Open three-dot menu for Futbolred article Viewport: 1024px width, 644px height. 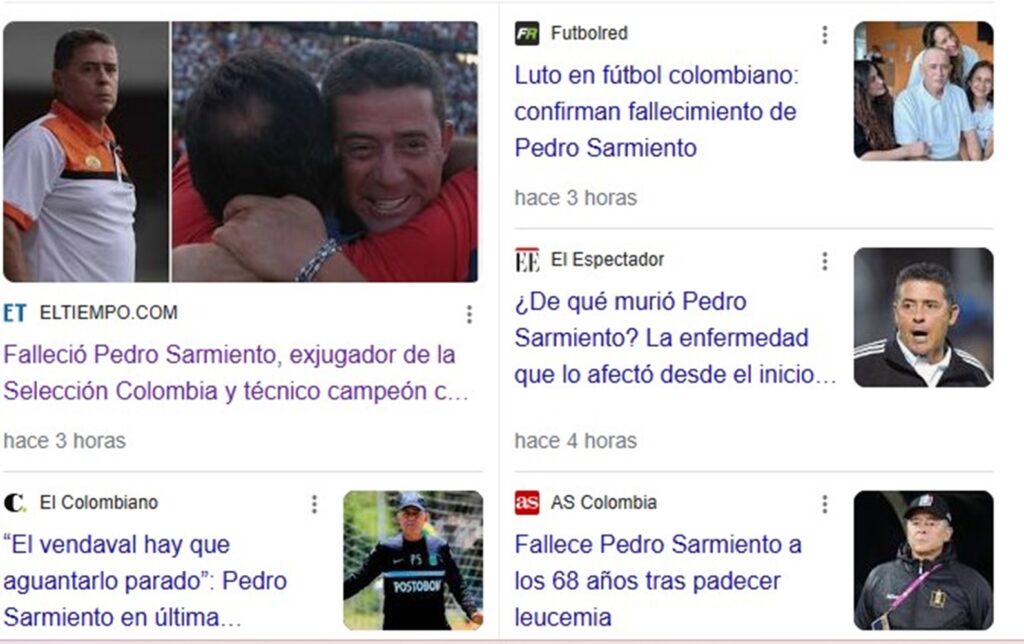coord(825,35)
